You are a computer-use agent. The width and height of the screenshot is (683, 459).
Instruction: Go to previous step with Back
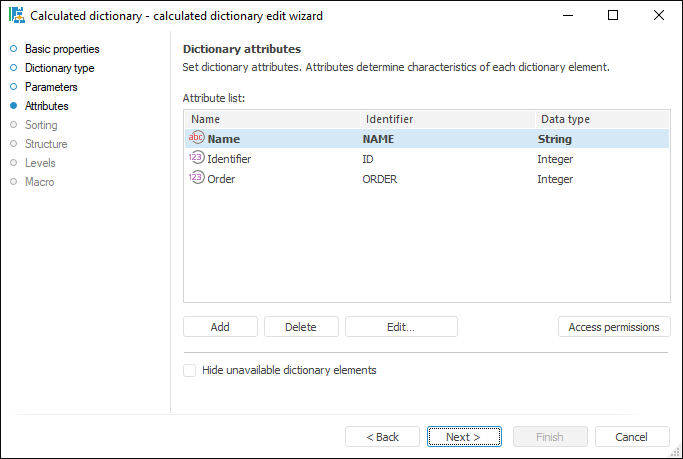pyautogui.click(x=382, y=437)
